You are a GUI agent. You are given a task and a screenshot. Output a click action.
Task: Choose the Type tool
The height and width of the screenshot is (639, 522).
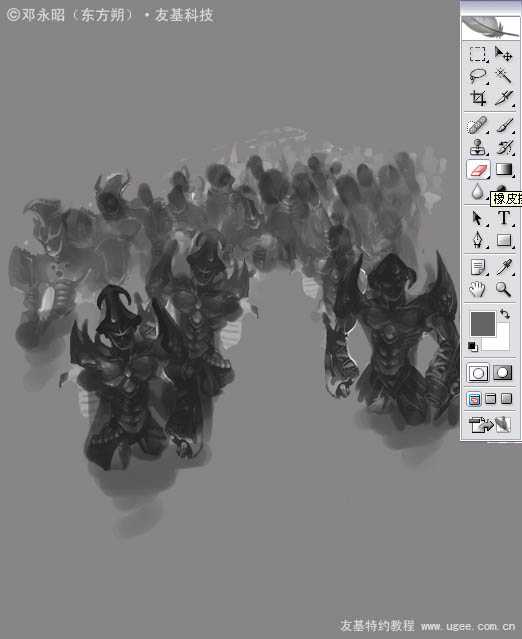click(x=504, y=218)
